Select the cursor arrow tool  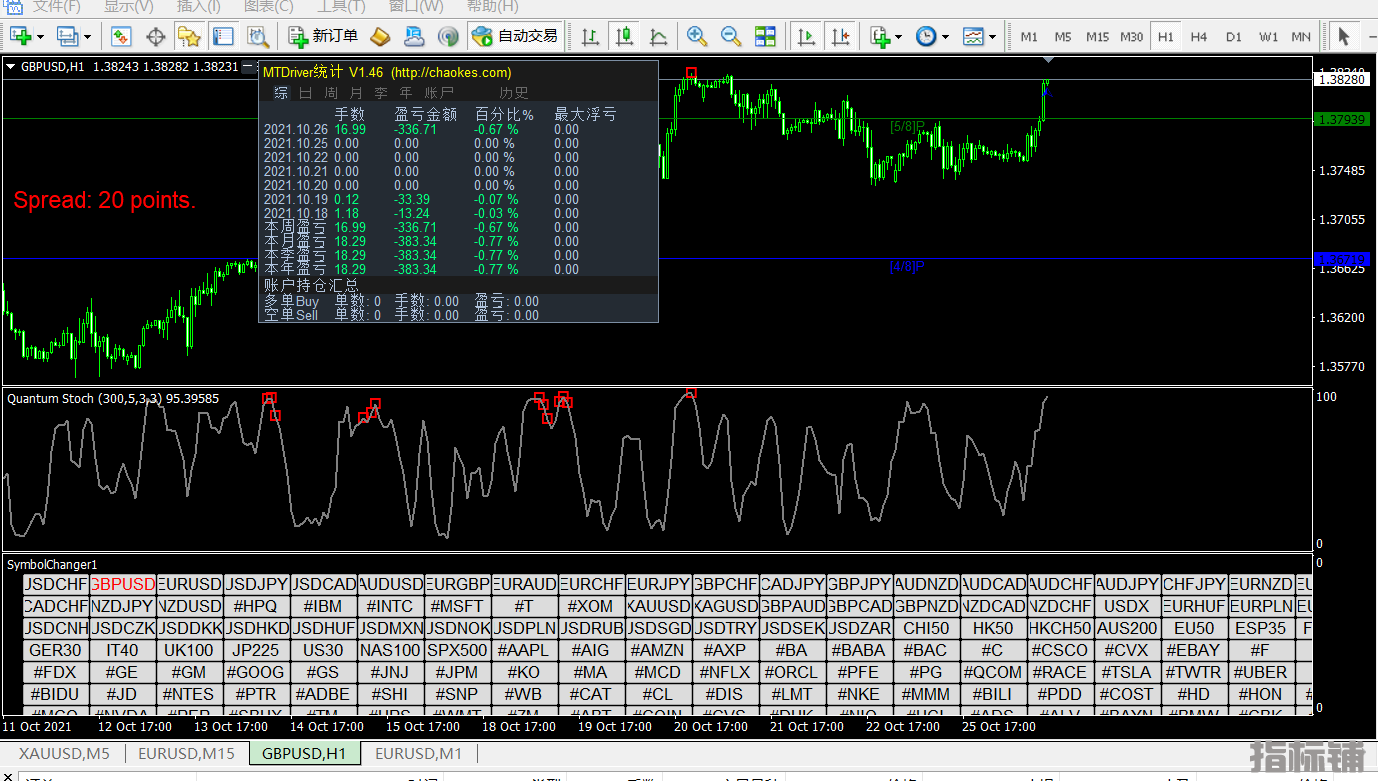coord(1343,37)
